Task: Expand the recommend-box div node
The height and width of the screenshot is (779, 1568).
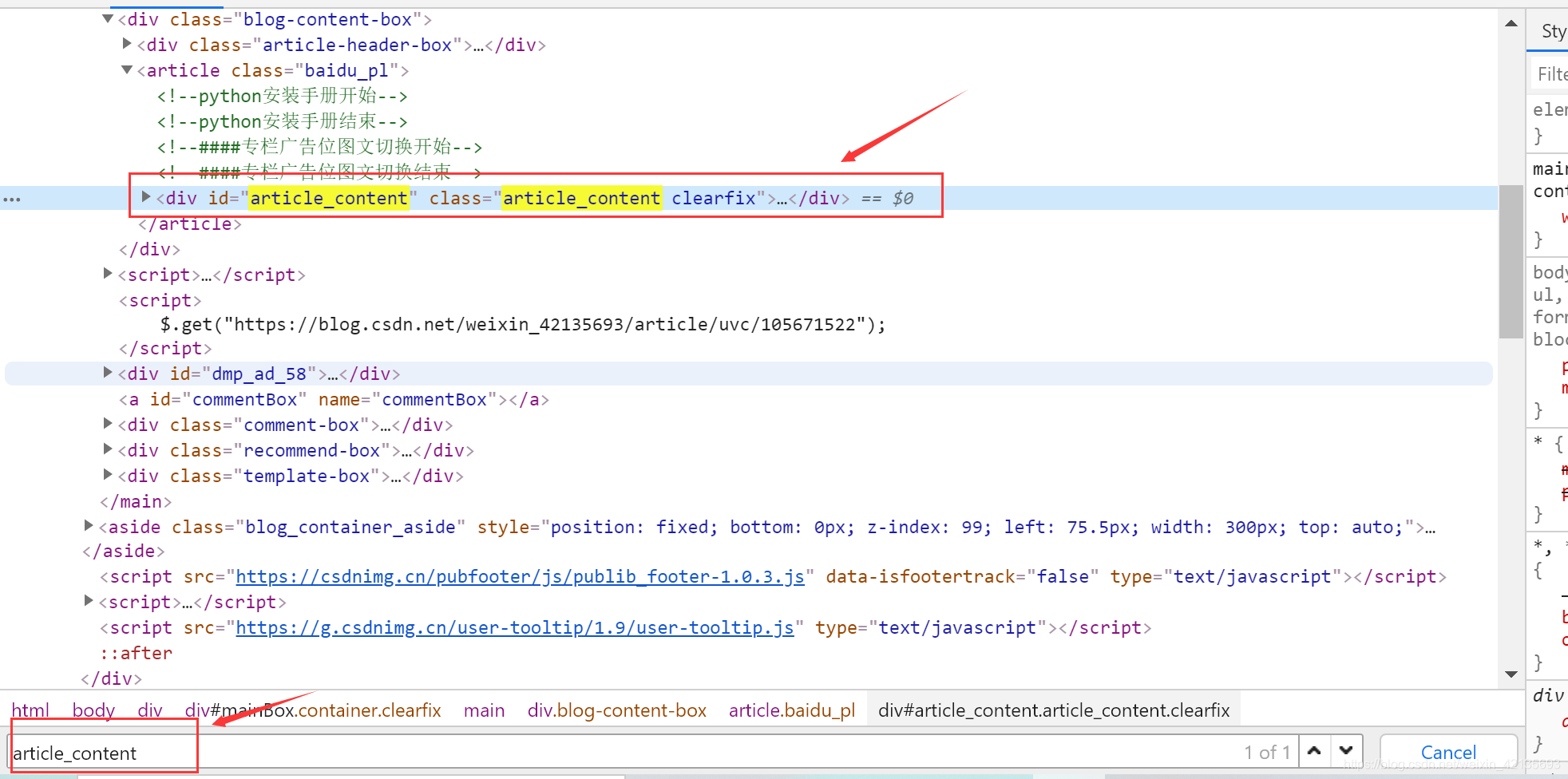Action: click(x=108, y=449)
